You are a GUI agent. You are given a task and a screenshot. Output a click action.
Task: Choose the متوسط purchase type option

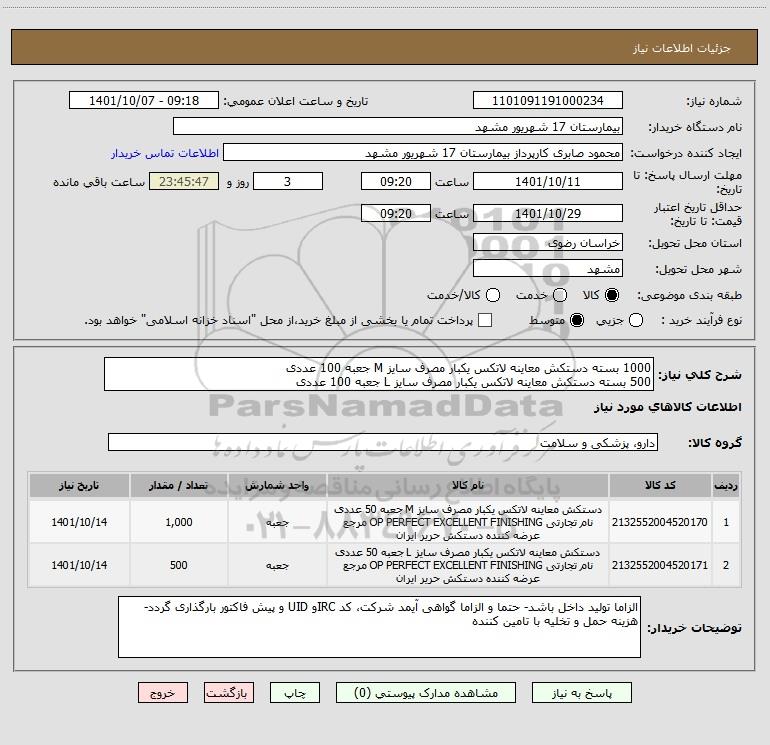pos(577,320)
